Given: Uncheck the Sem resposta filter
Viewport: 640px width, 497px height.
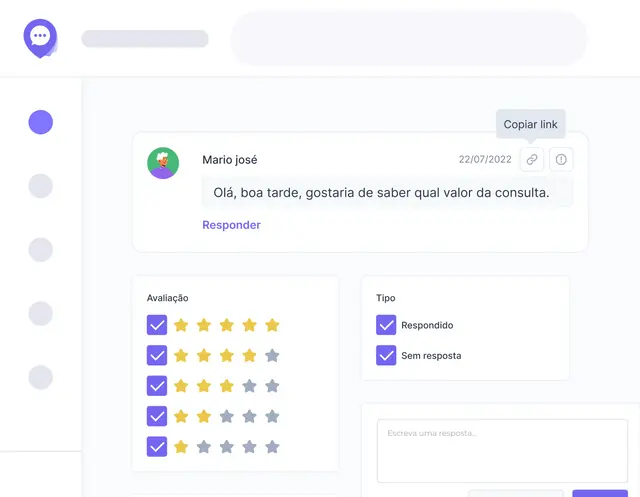Looking at the screenshot, I should pos(386,355).
